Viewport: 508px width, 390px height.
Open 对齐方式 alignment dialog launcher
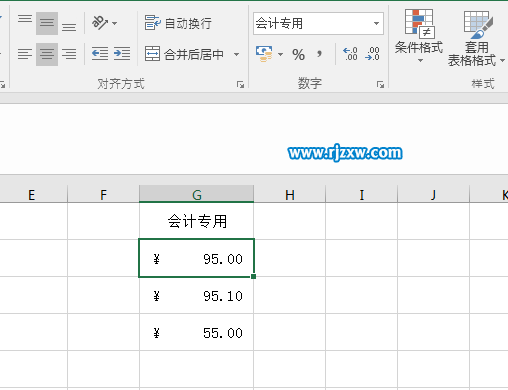pyautogui.click(x=240, y=85)
